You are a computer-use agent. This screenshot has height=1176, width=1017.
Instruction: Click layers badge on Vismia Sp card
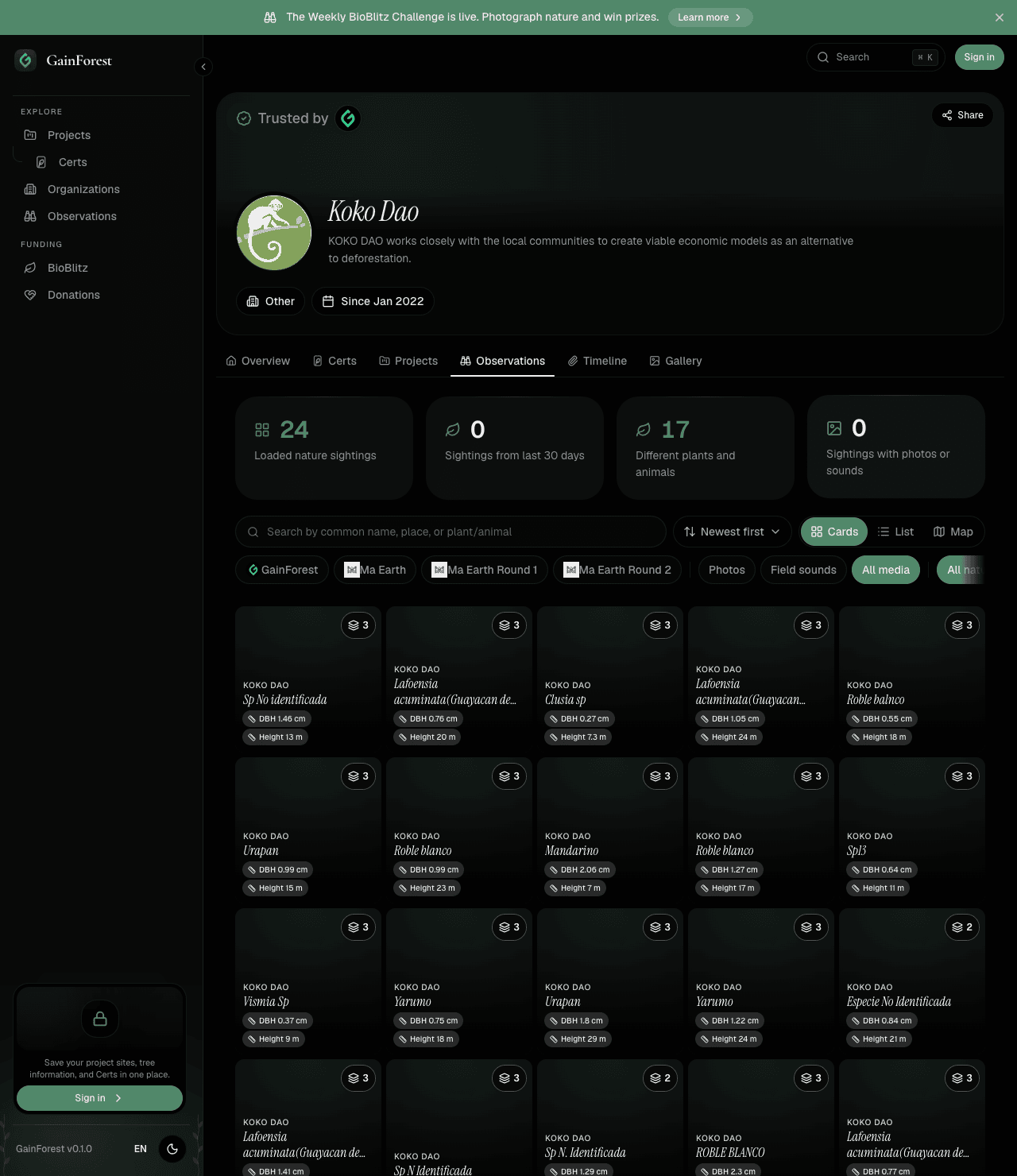coord(358,927)
